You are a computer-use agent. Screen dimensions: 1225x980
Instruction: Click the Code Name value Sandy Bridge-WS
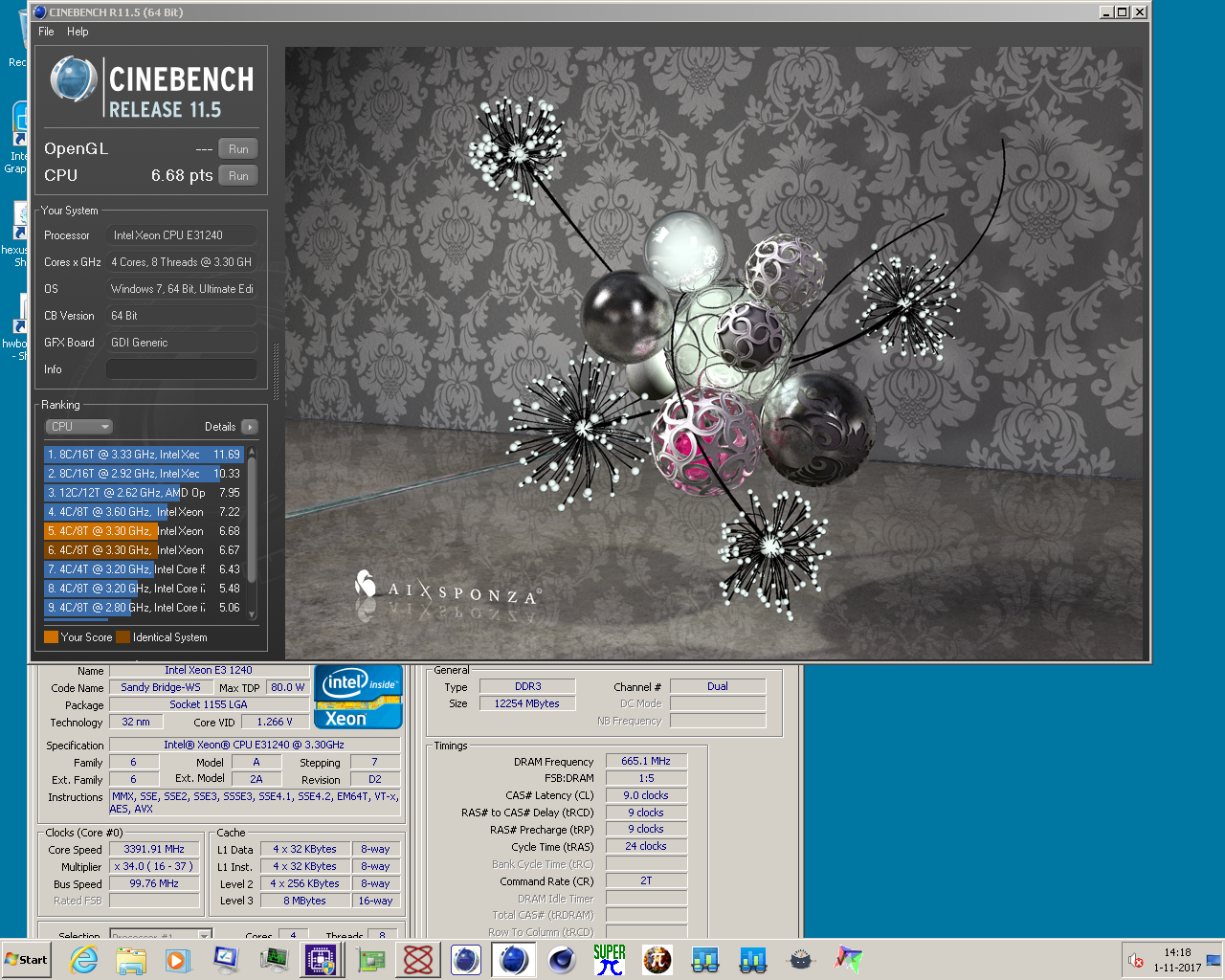point(161,688)
